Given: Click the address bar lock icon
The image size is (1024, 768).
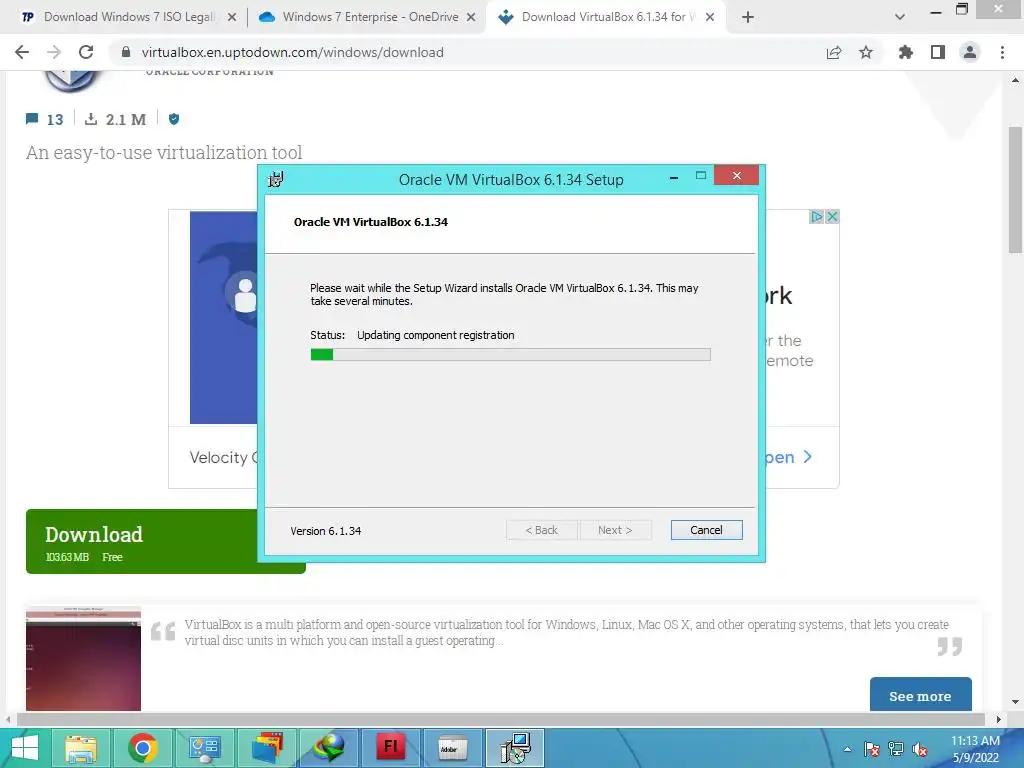Looking at the screenshot, I should coord(125,52).
